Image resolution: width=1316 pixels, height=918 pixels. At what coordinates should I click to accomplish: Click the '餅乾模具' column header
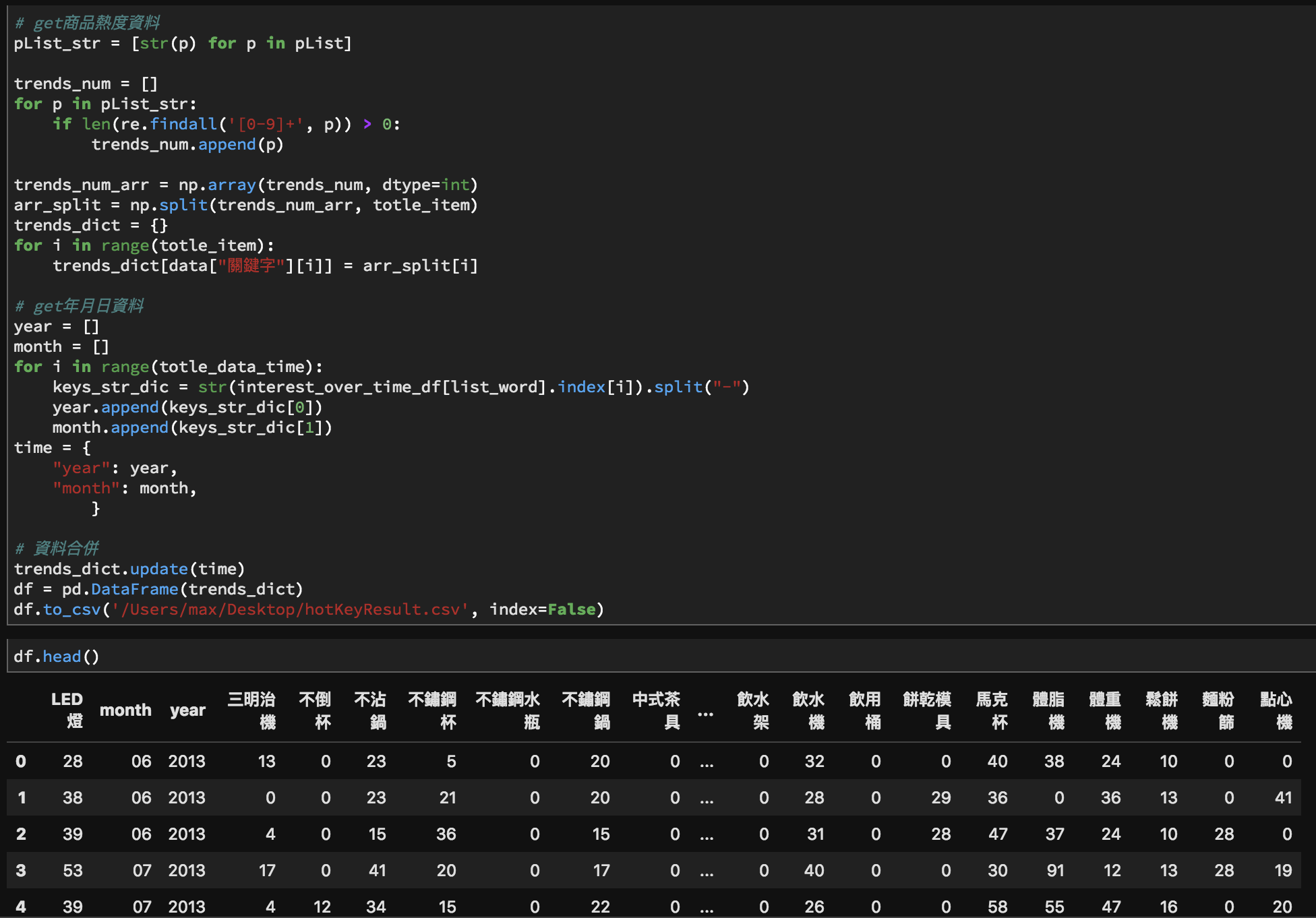tap(927, 710)
